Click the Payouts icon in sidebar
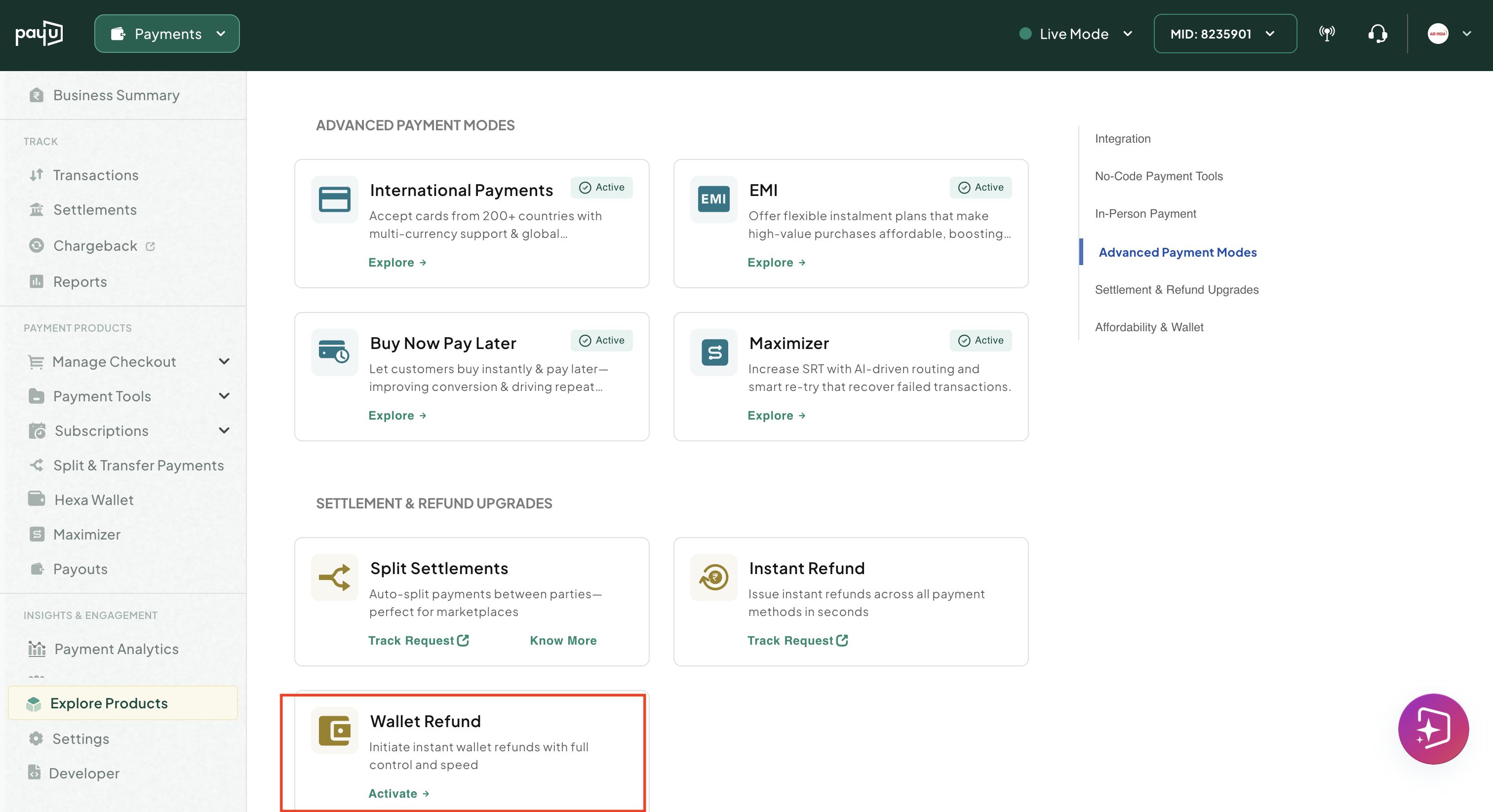The width and height of the screenshot is (1493, 812). (37, 569)
